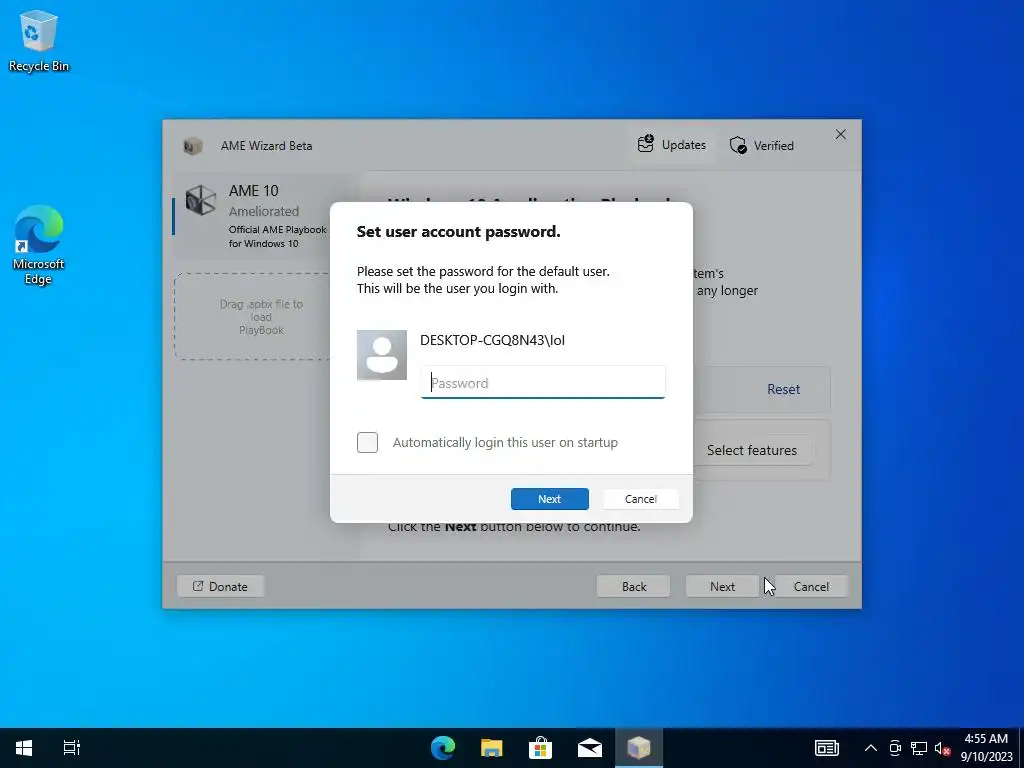Open News and interests taskbar icon
Viewport: 1024px width, 768px height.
coord(827,748)
